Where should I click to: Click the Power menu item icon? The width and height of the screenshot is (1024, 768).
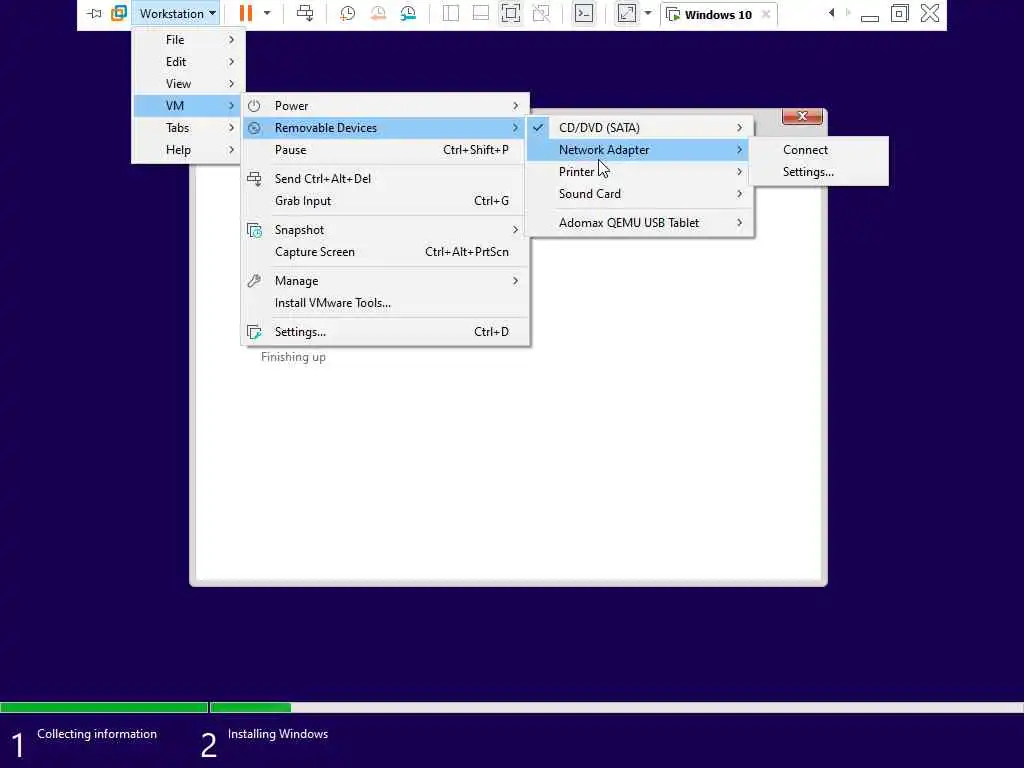(254, 106)
